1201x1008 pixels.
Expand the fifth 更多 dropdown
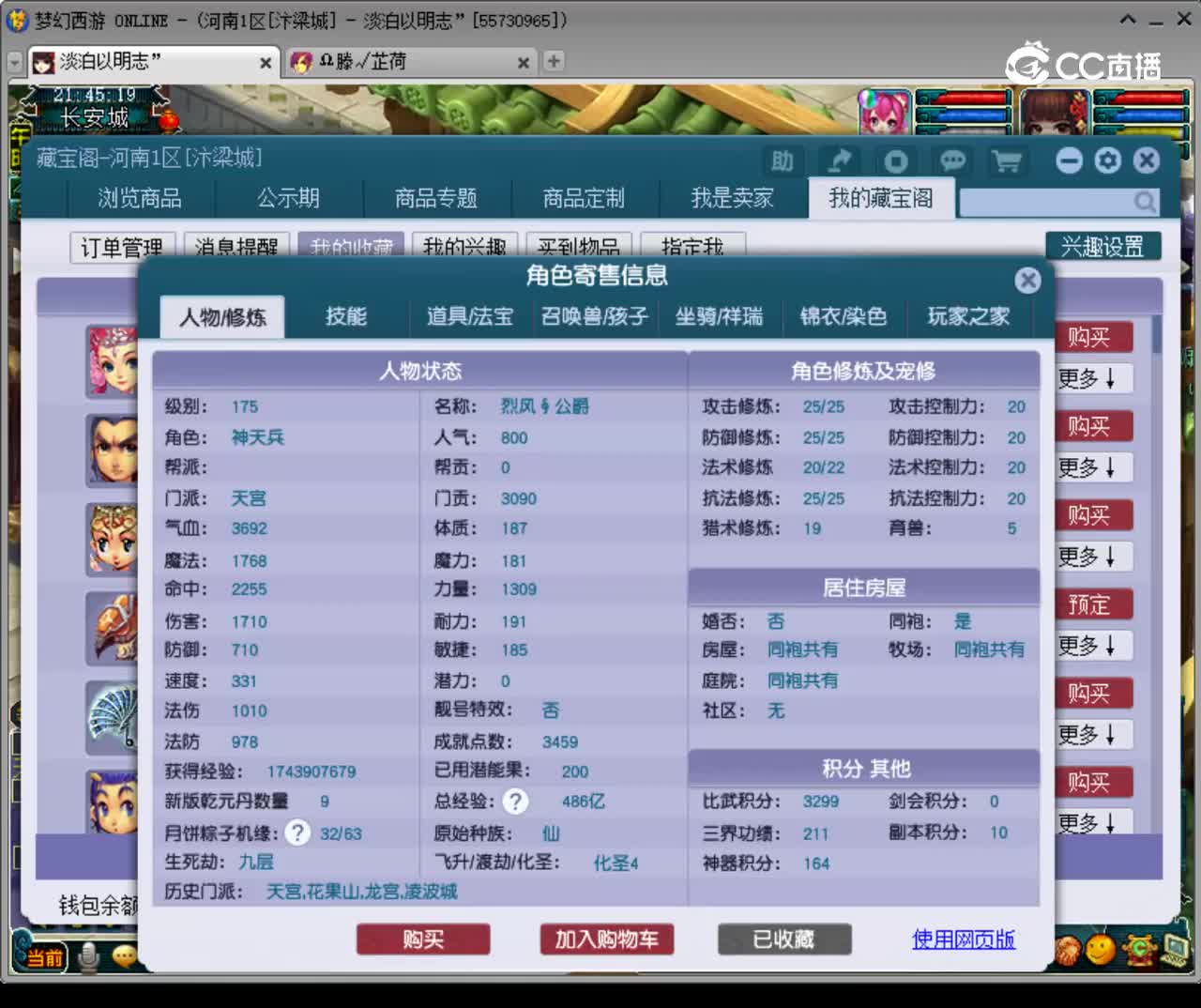pyautogui.click(x=1092, y=735)
